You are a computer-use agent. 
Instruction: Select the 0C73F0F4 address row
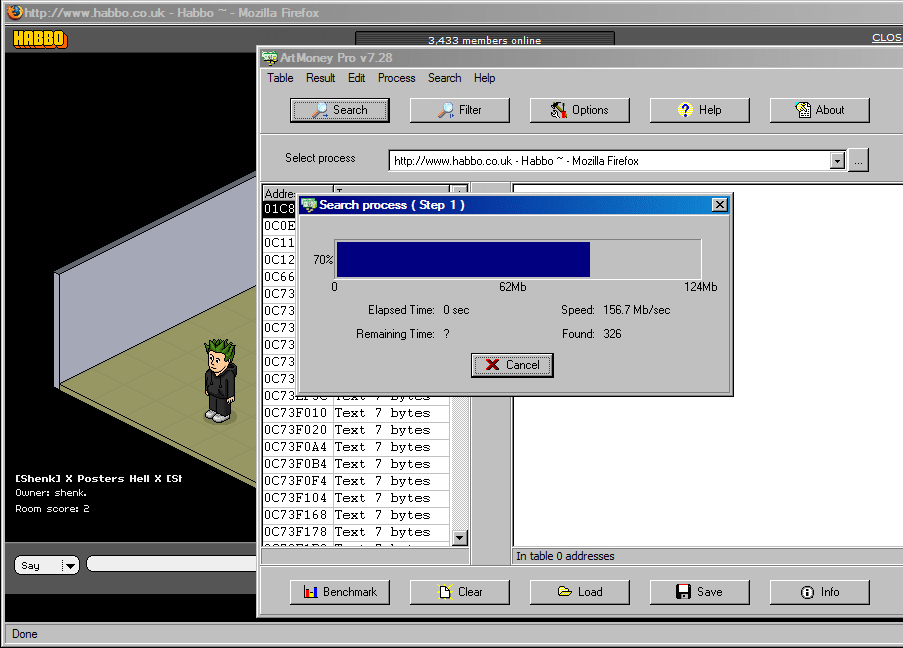pyautogui.click(x=356, y=481)
